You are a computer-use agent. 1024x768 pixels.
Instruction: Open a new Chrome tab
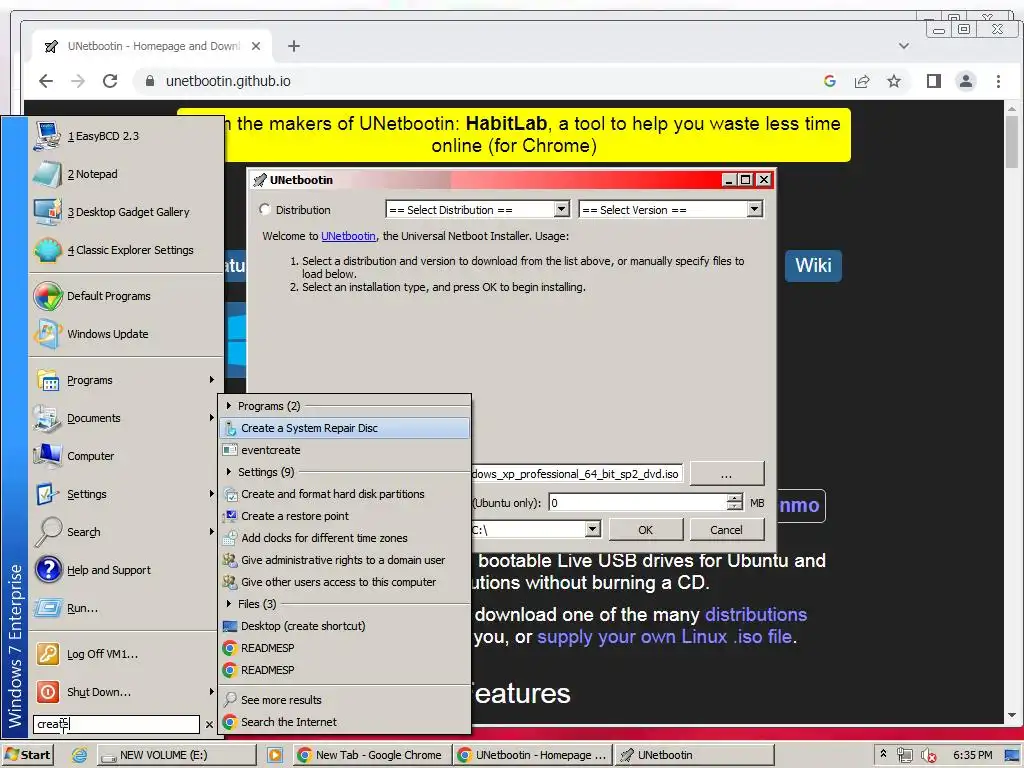click(x=294, y=46)
